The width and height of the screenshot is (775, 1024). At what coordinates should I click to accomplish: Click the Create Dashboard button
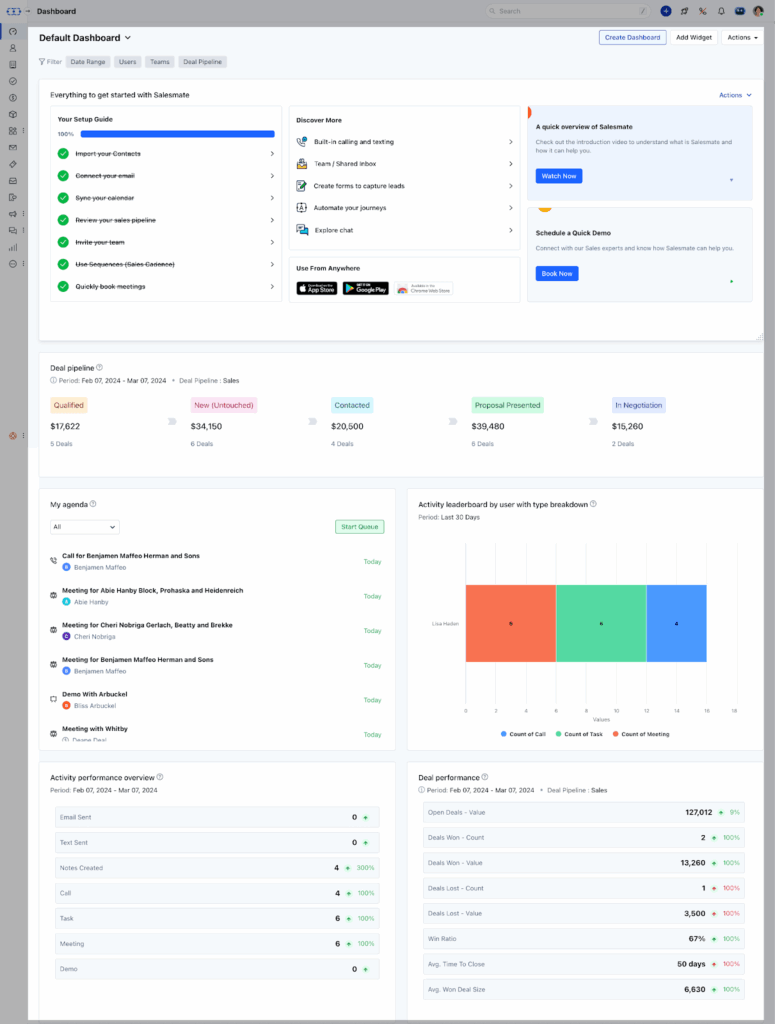pos(632,38)
